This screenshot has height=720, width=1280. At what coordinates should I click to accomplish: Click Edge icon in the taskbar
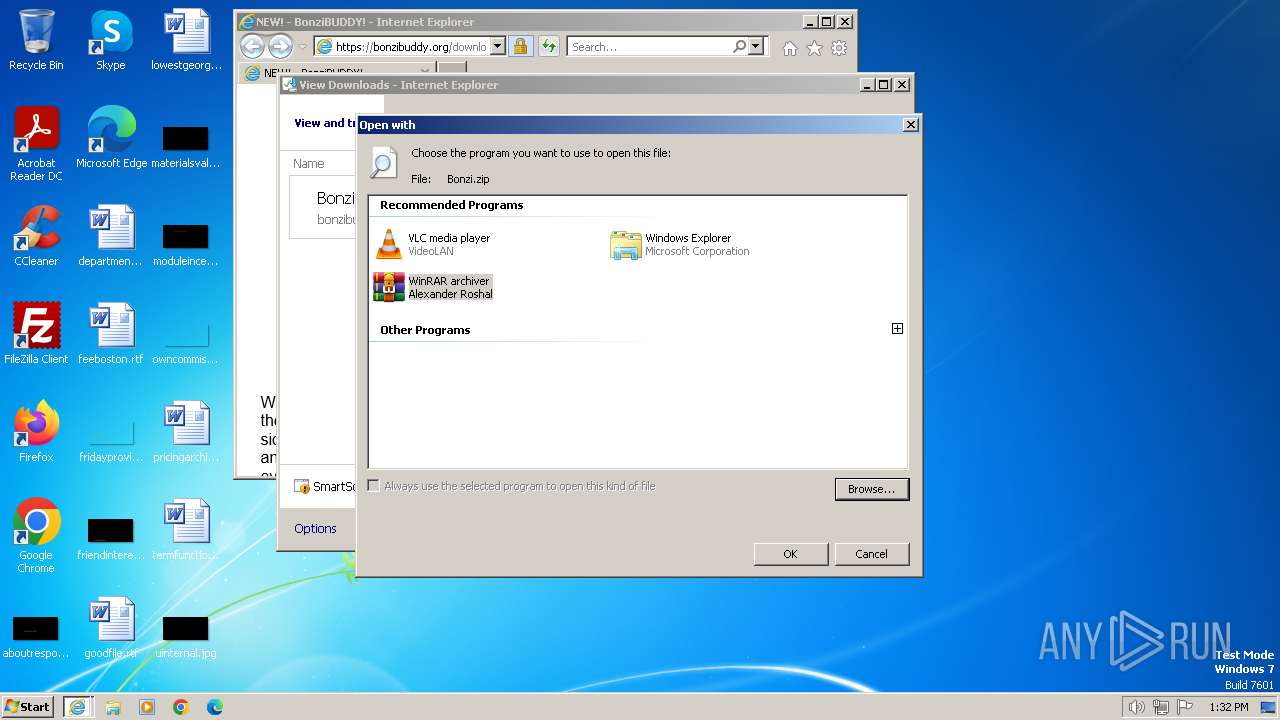tap(215, 706)
